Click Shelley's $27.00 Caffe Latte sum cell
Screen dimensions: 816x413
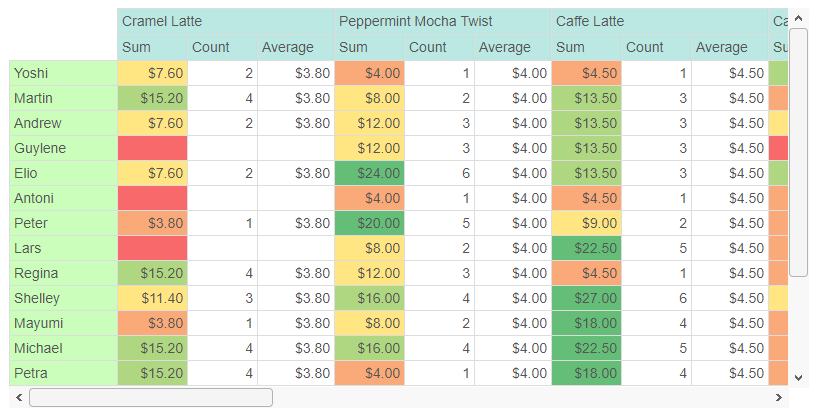[x=586, y=298]
